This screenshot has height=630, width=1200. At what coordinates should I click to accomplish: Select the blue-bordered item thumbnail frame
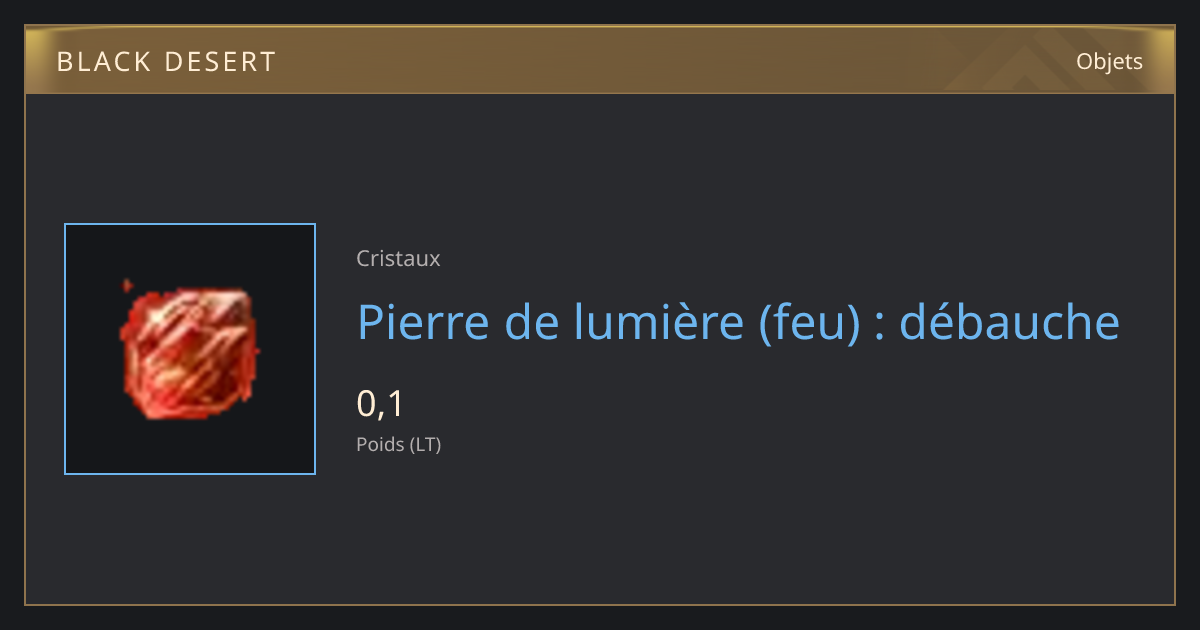(x=190, y=349)
